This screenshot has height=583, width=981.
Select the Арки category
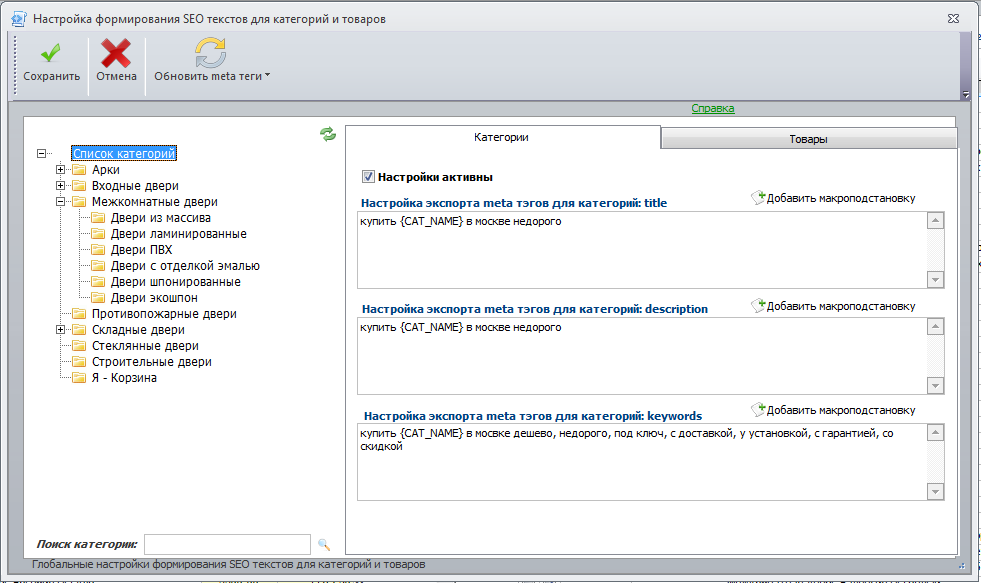pyautogui.click(x=106, y=170)
